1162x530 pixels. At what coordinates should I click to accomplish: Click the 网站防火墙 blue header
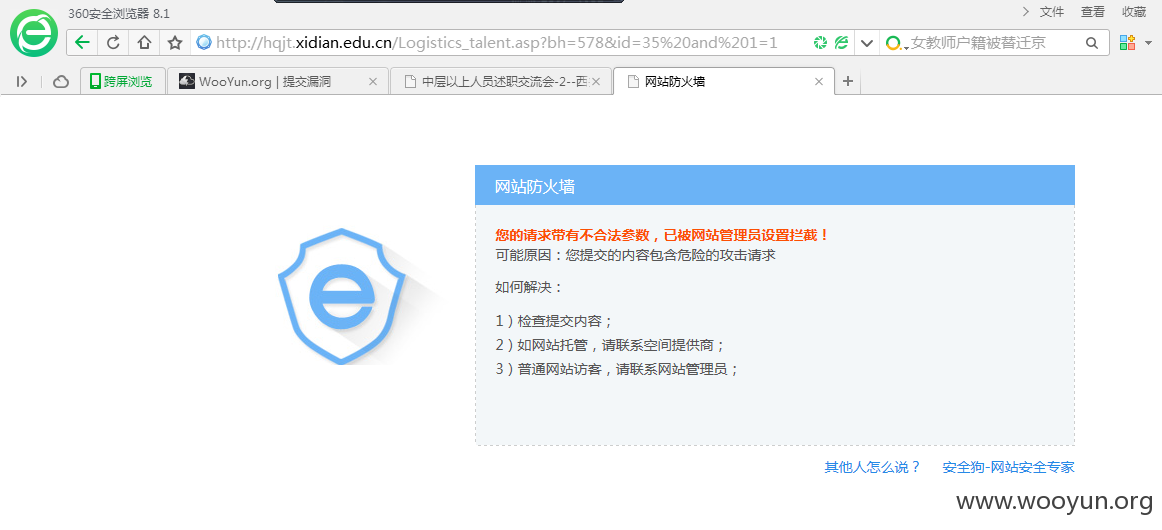[x=774, y=185]
